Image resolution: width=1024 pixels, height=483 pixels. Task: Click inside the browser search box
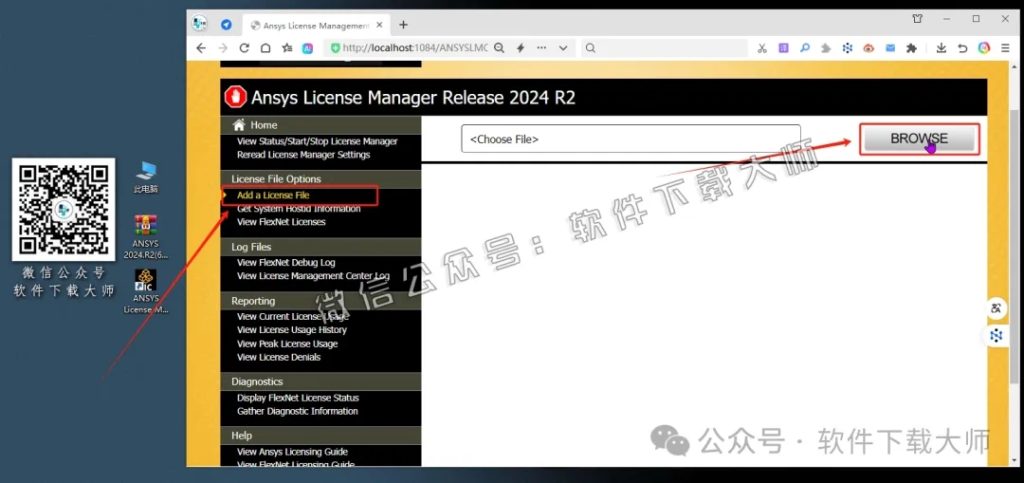pyautogui.click(x=665, y=48)
